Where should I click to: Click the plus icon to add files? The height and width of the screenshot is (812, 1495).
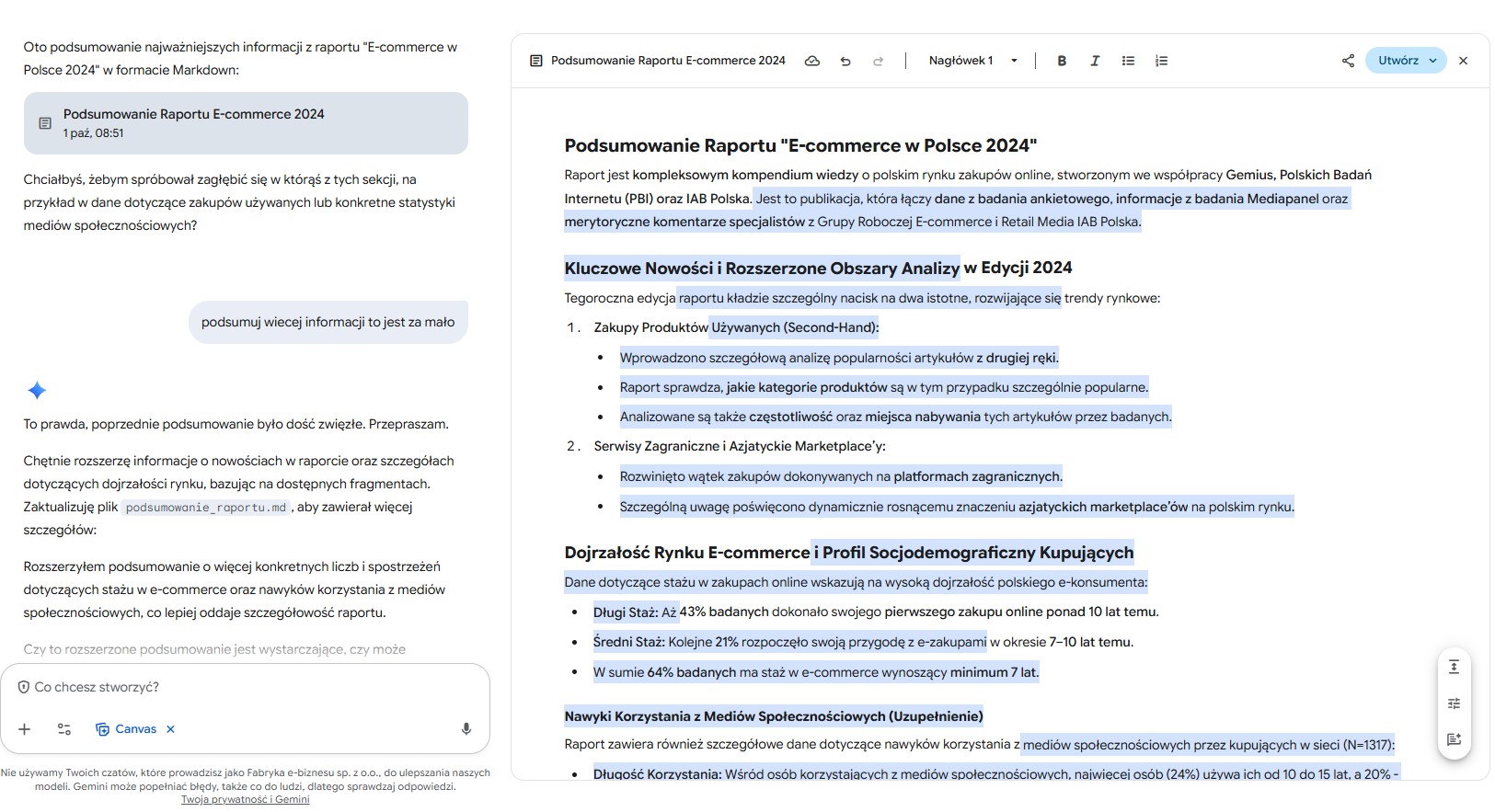click(25, 729)
